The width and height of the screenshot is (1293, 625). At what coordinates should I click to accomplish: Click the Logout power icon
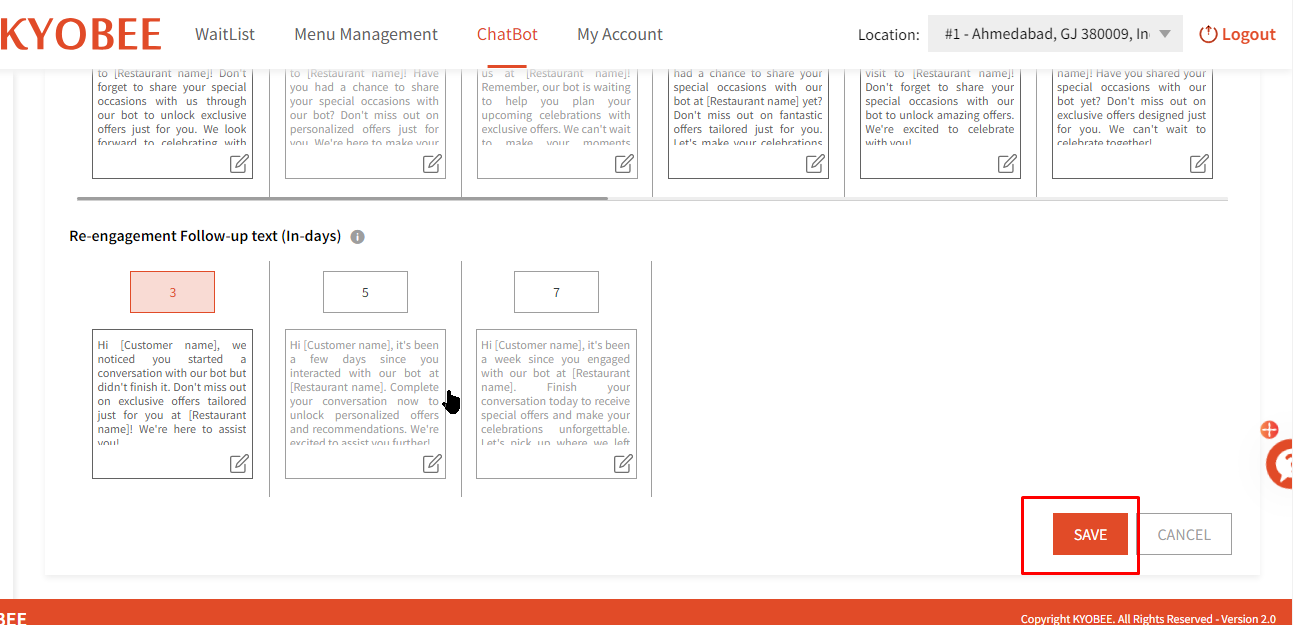tap(1208, 34)
